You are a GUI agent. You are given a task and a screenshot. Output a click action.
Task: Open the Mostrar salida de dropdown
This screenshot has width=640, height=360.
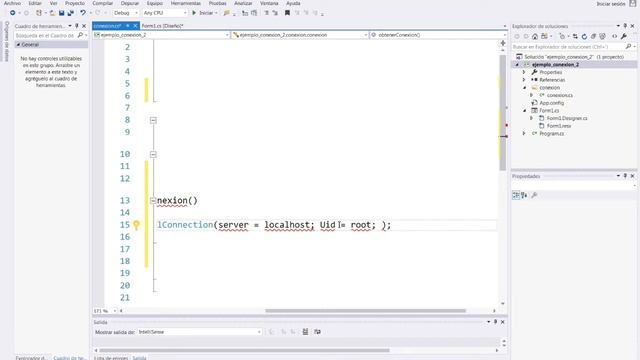click(199, 332)
